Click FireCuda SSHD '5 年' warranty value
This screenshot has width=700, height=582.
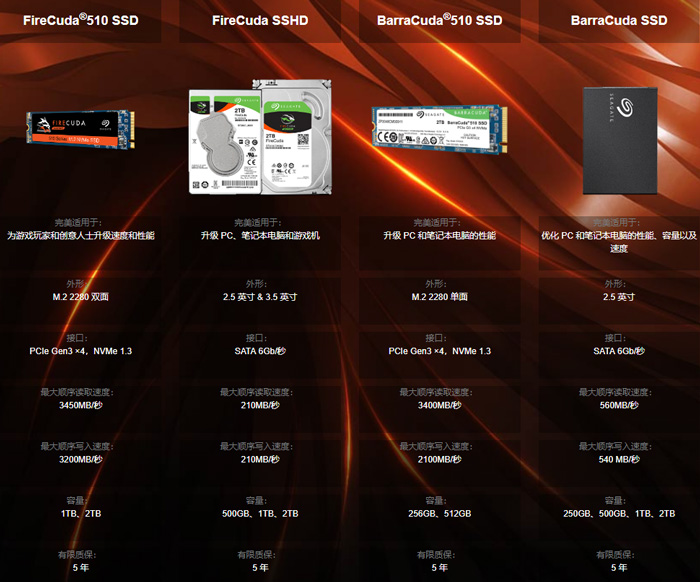point(260,568)
